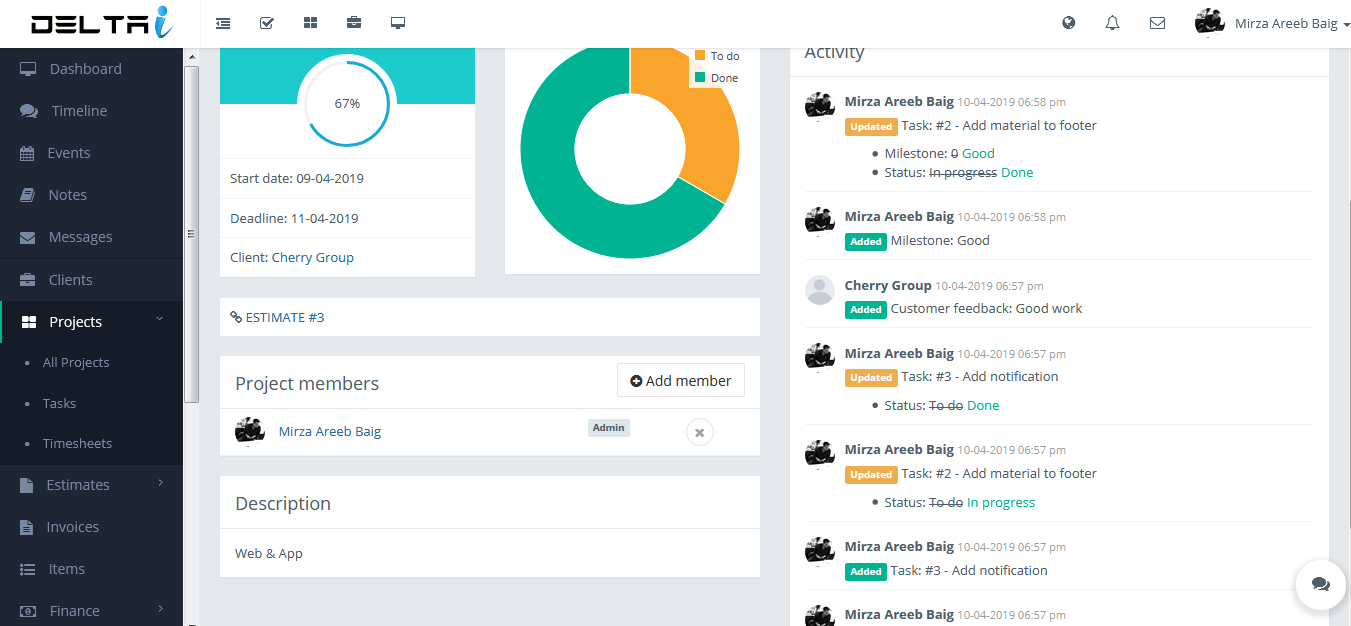Open the notifications bell icon
1351x626 pixels.
pyautogui.click(x=1112, y=23)
